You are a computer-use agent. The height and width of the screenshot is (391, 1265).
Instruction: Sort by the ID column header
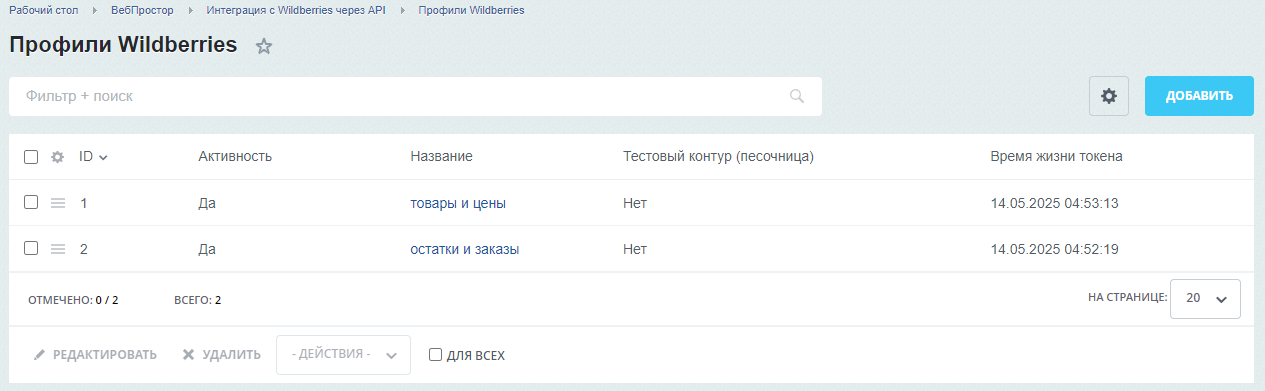pyautogui.click(x=93, y=156)
